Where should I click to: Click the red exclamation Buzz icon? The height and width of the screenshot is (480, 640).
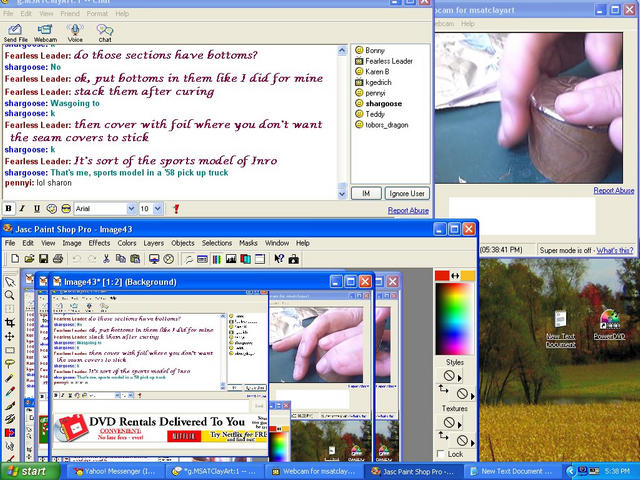tap(176, 209)
